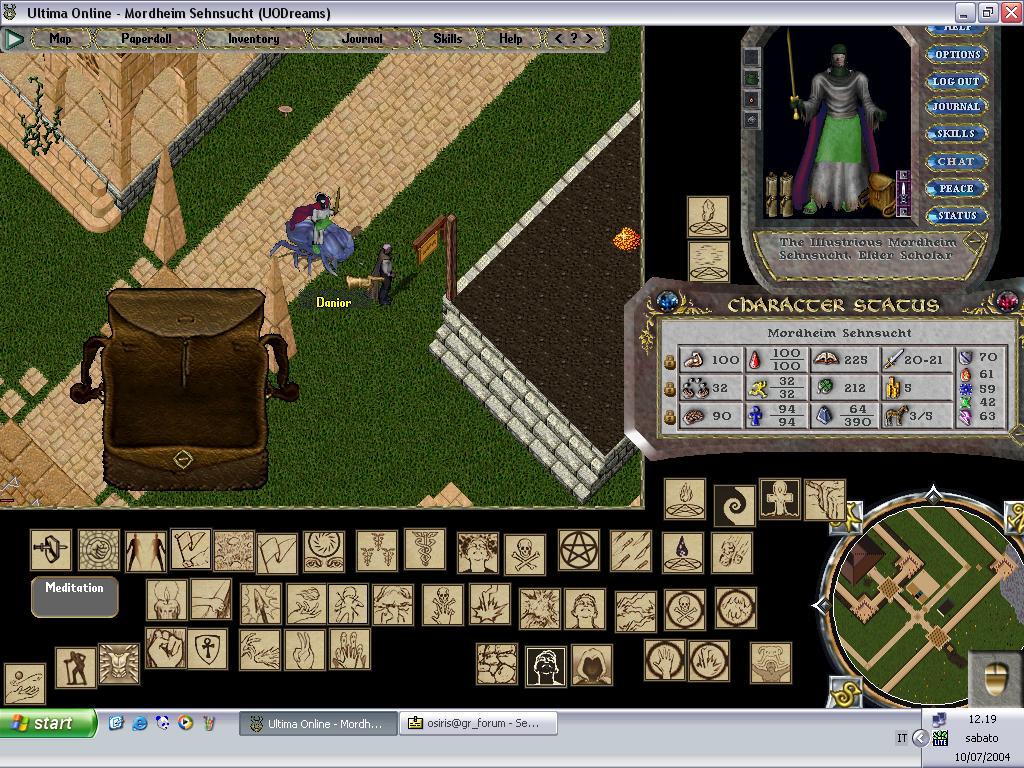
Task: Open JOURNAL from the paperdoll buttons
Action: (x=957, y=106)
